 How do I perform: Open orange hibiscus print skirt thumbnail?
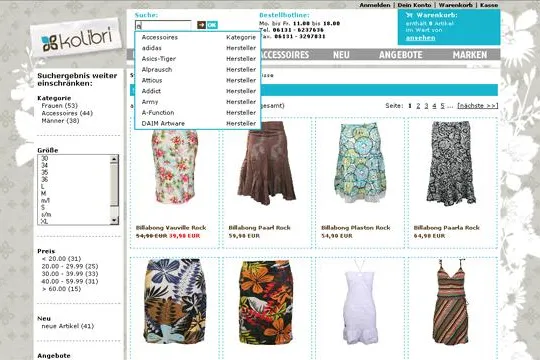pyautogui.click(x=267, y=302)
